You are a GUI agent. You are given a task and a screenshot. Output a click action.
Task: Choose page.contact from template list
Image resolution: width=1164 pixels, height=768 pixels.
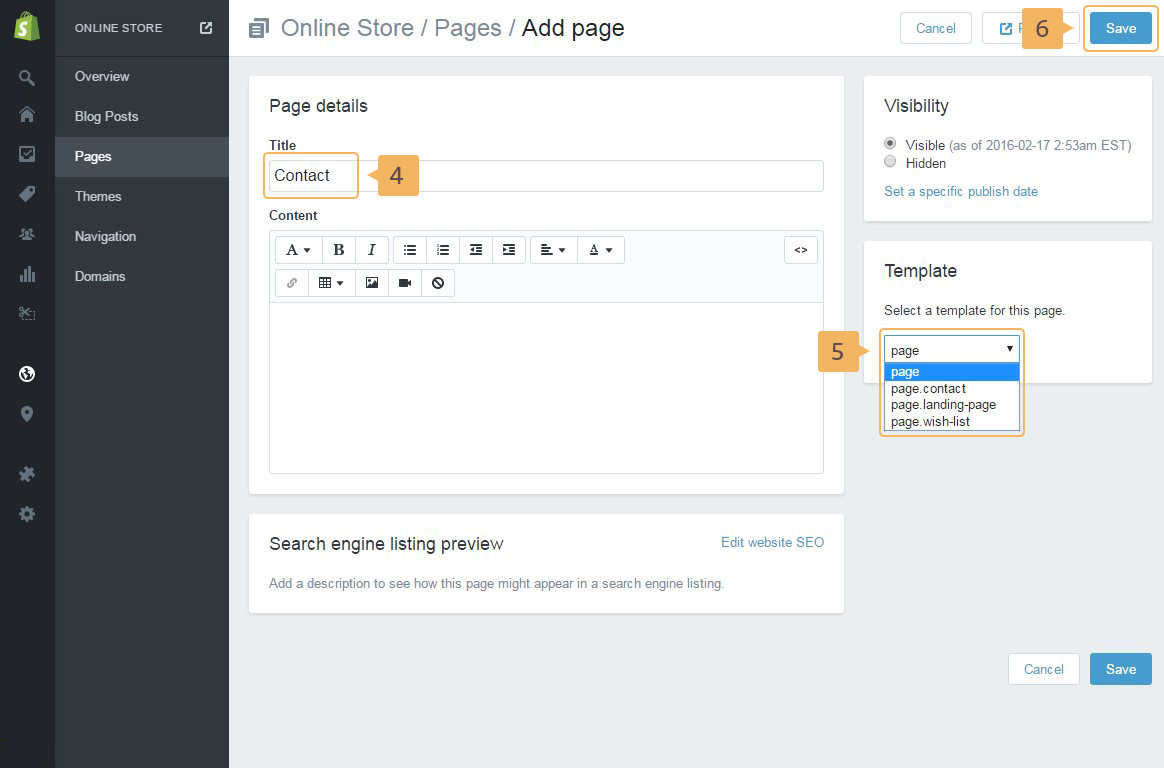click(x=928, y=389)
